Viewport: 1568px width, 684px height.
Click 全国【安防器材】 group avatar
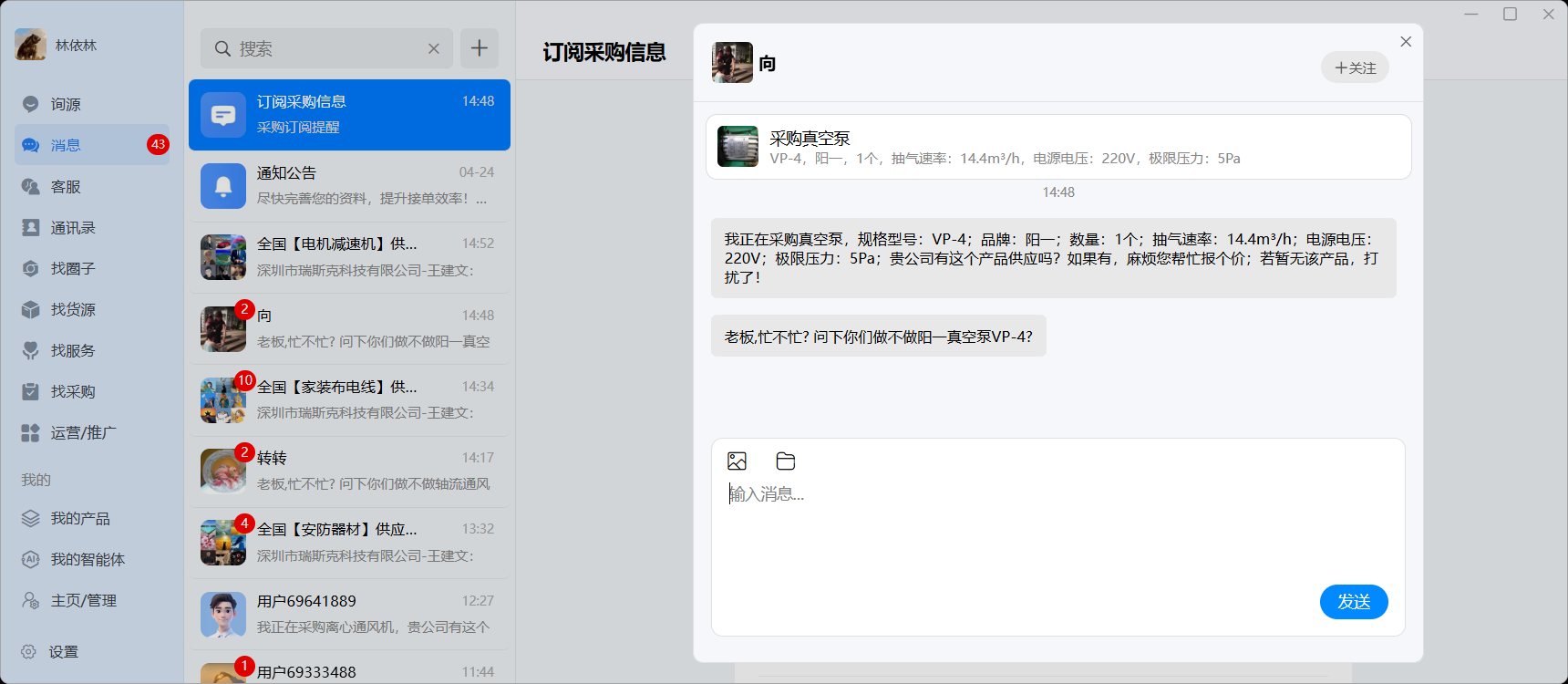[223, 543]
